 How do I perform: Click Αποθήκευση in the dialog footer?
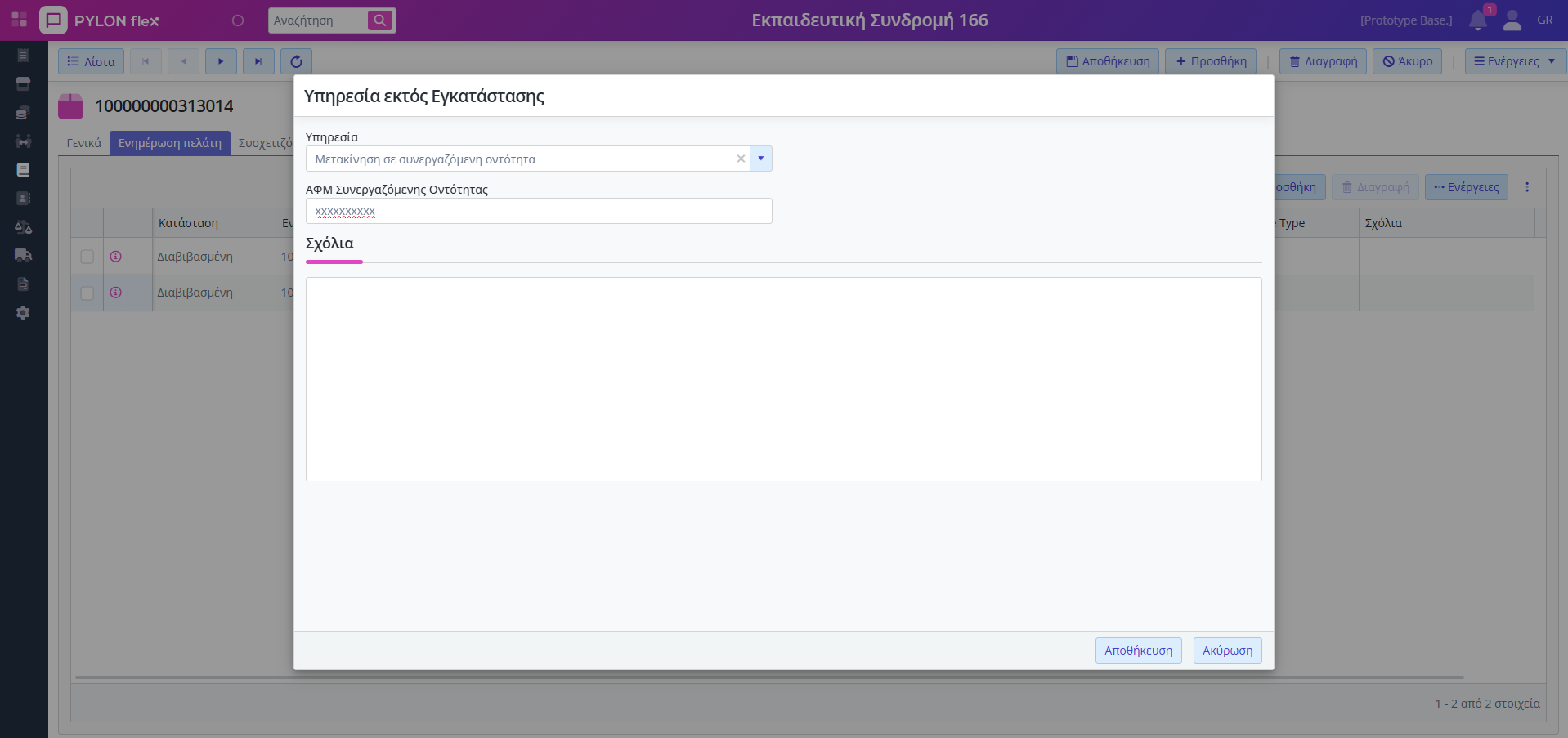tap(1138, 651)
